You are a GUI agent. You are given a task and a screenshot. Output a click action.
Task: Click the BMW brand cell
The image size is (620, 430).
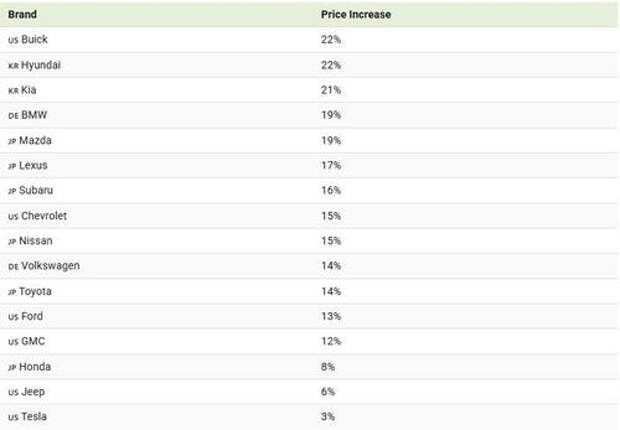click(34, 115)
